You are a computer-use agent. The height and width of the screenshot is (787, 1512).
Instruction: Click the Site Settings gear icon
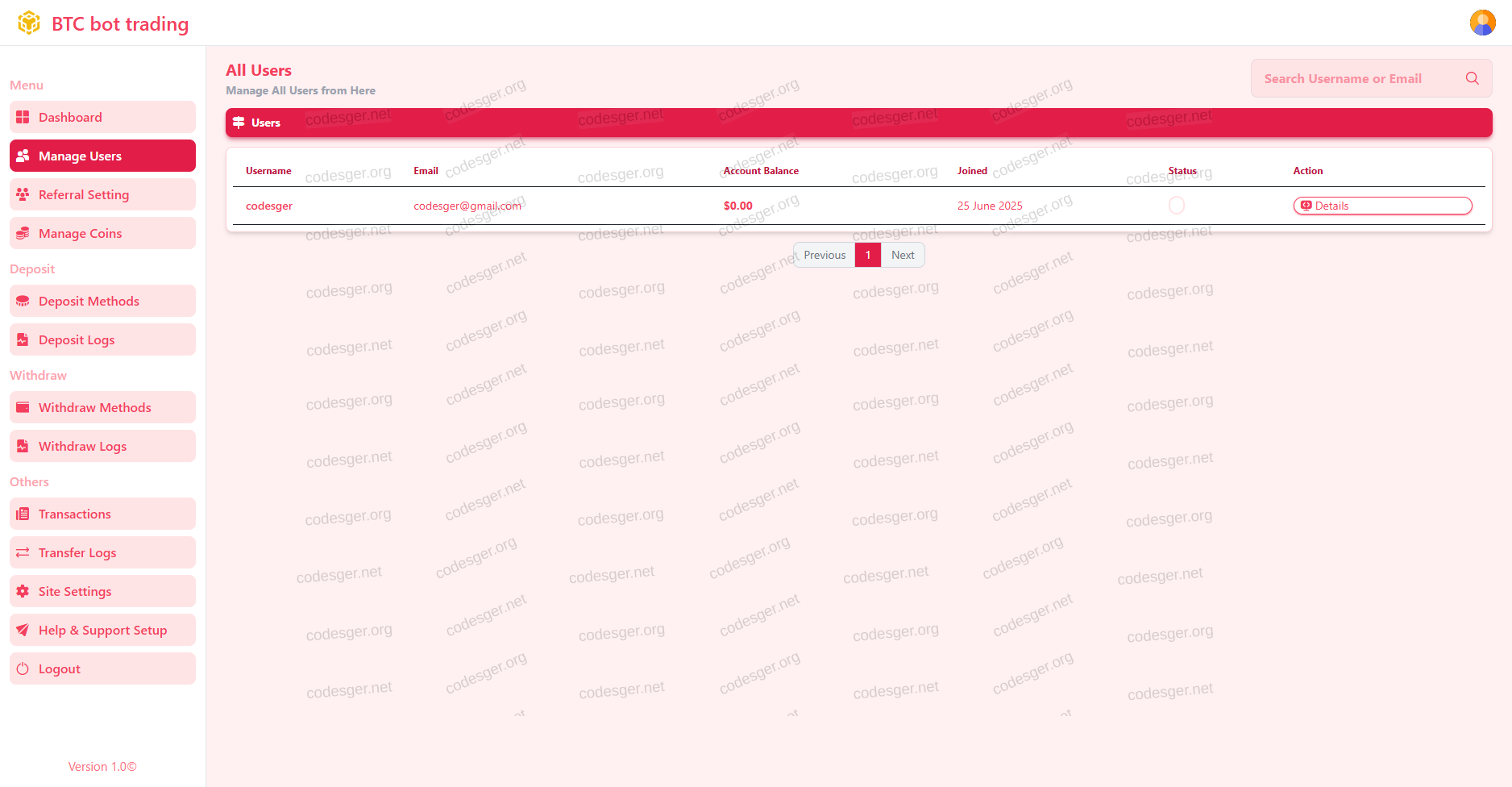point(23,592)
